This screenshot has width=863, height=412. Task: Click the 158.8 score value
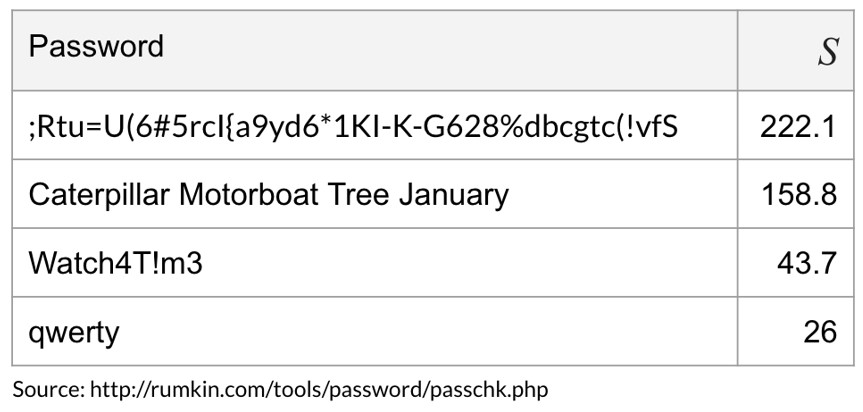(799, 194)
